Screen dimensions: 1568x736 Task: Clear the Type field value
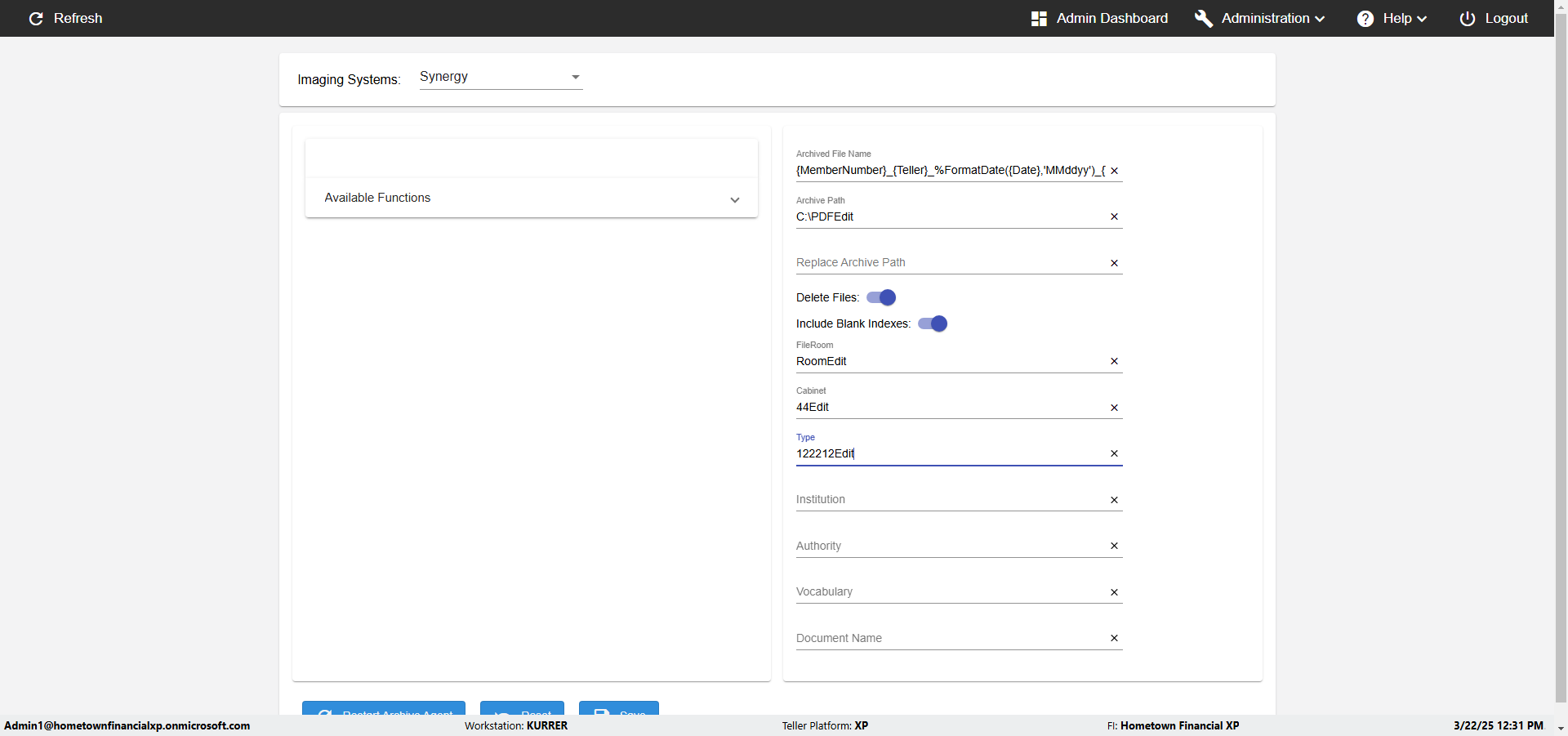click(1114, 453)
